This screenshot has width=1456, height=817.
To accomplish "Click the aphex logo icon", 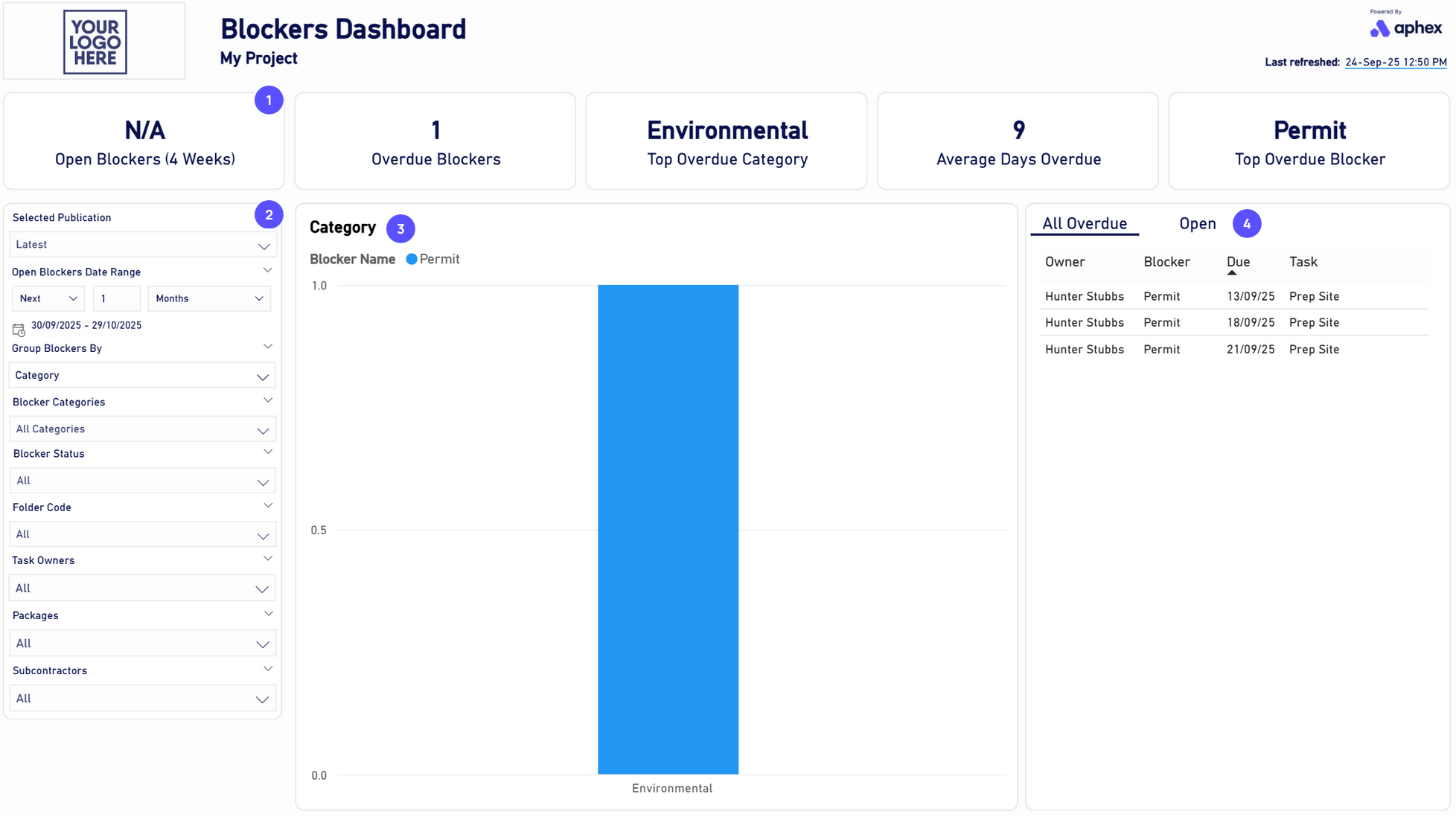I will 1379,29.
